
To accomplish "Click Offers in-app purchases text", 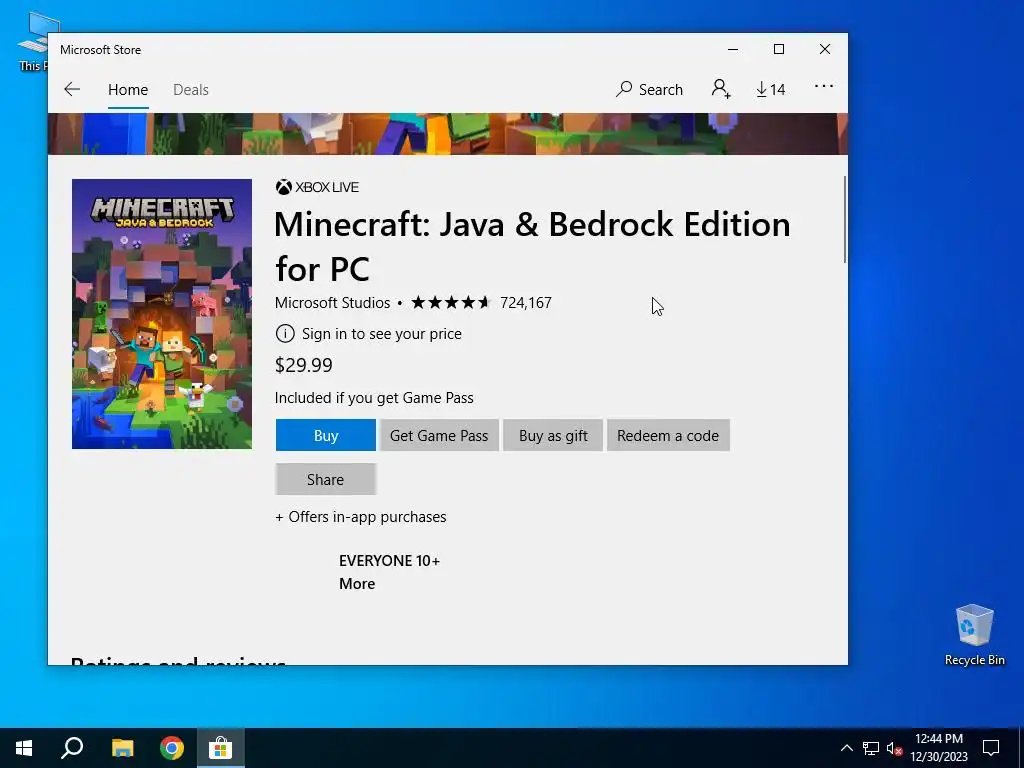I will tap(360, 517).
